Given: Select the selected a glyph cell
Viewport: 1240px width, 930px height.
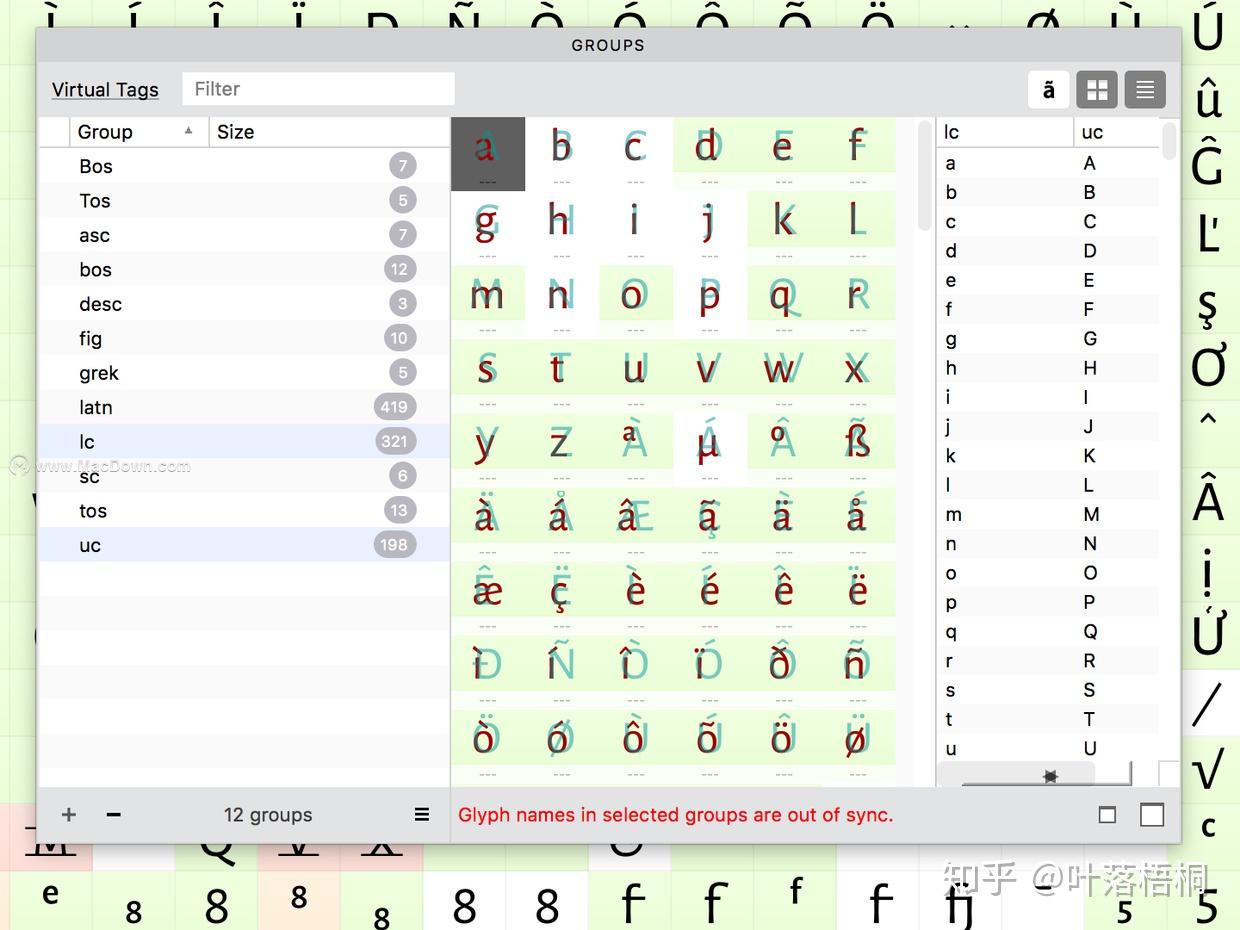Looking at the screenshot, I should [x=487, y=154].
